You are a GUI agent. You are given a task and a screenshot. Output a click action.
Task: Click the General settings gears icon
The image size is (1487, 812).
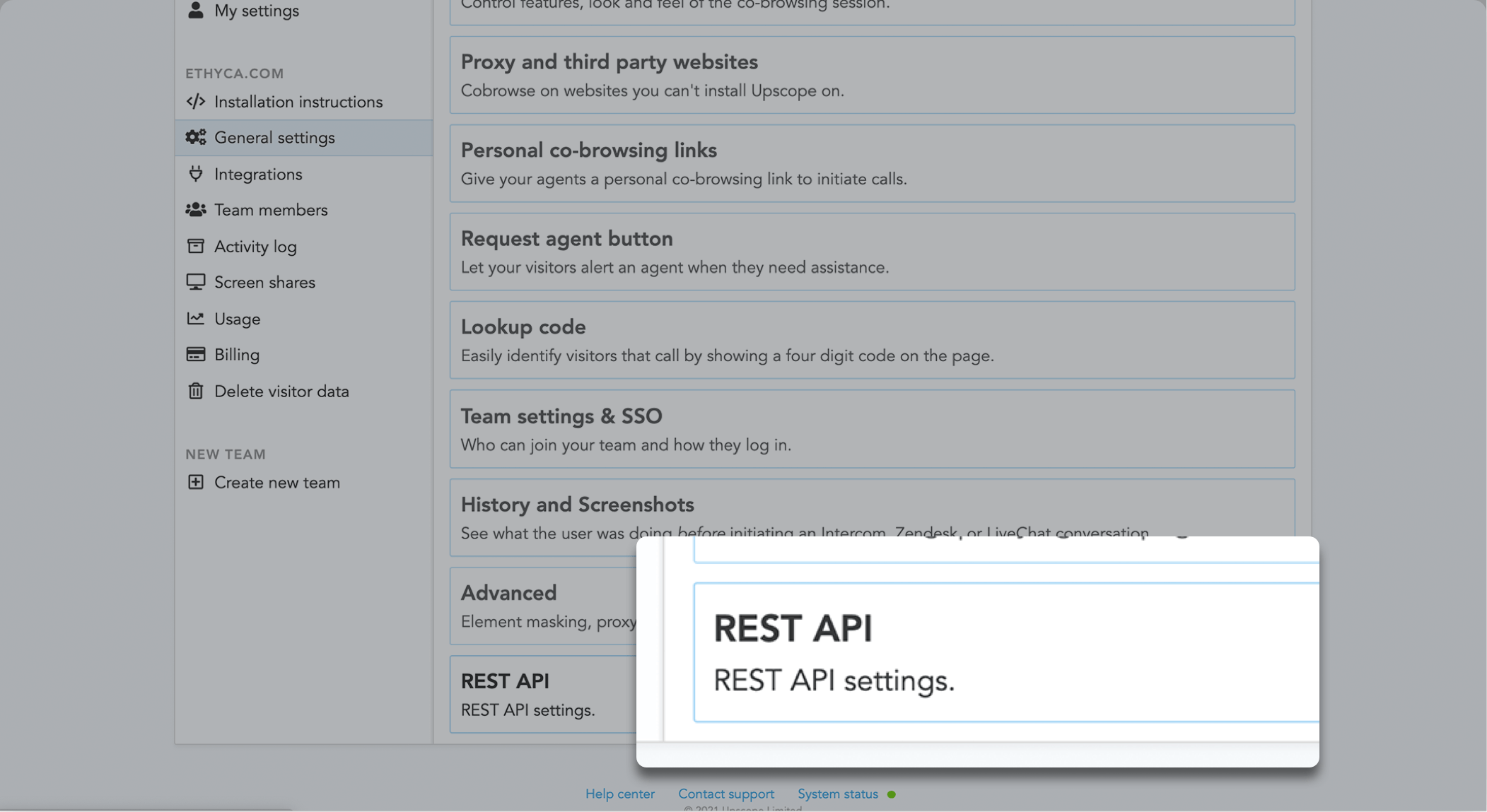[x=196, y=138]
